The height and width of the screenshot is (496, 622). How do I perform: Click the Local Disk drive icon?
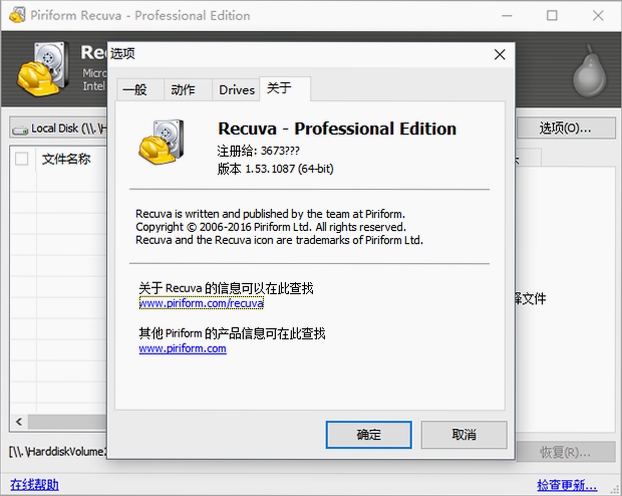pyautogui.click(x=20, y=129)
